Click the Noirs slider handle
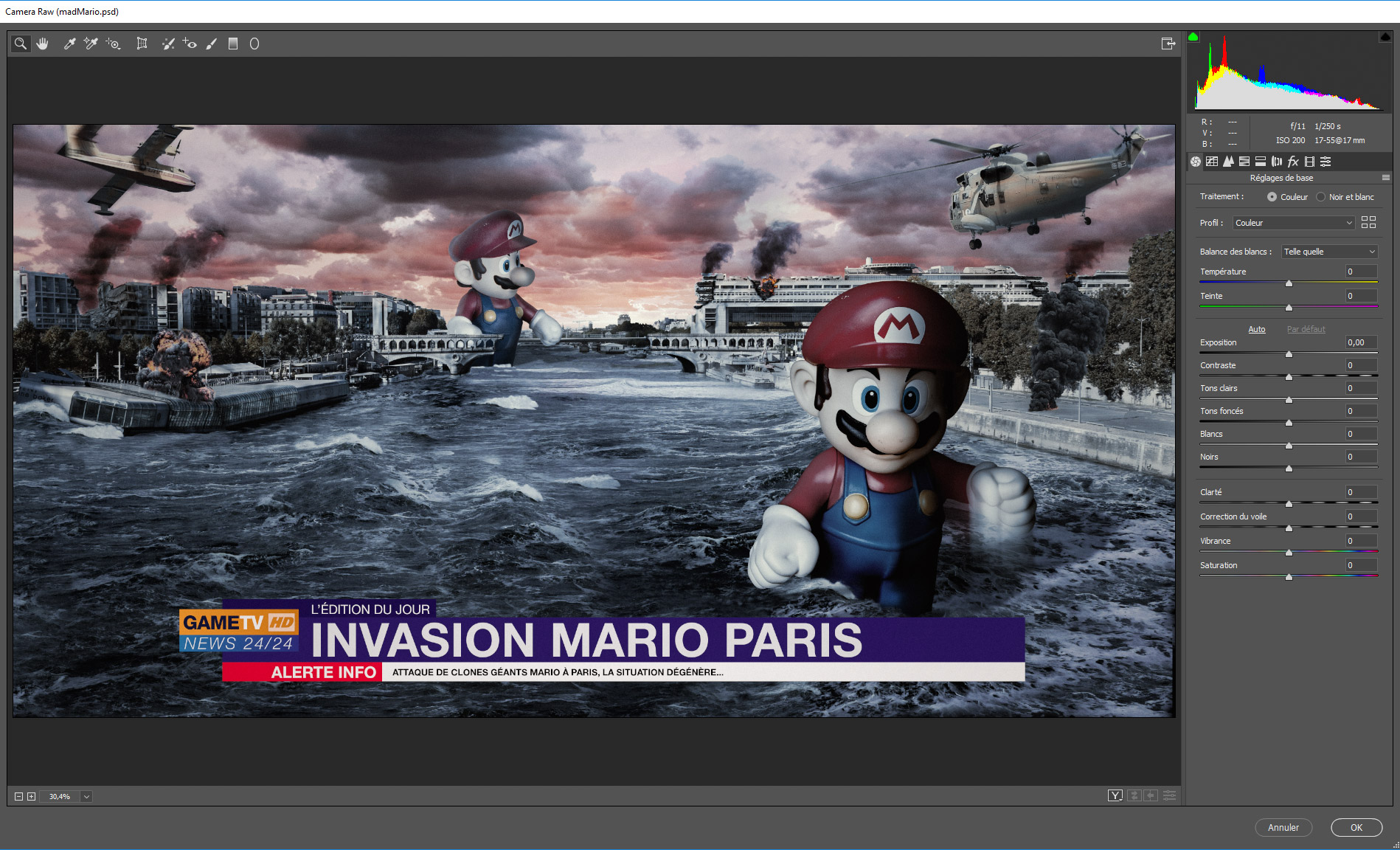The height and width of the screenshot is (850, 1400). pos(1289,469)
